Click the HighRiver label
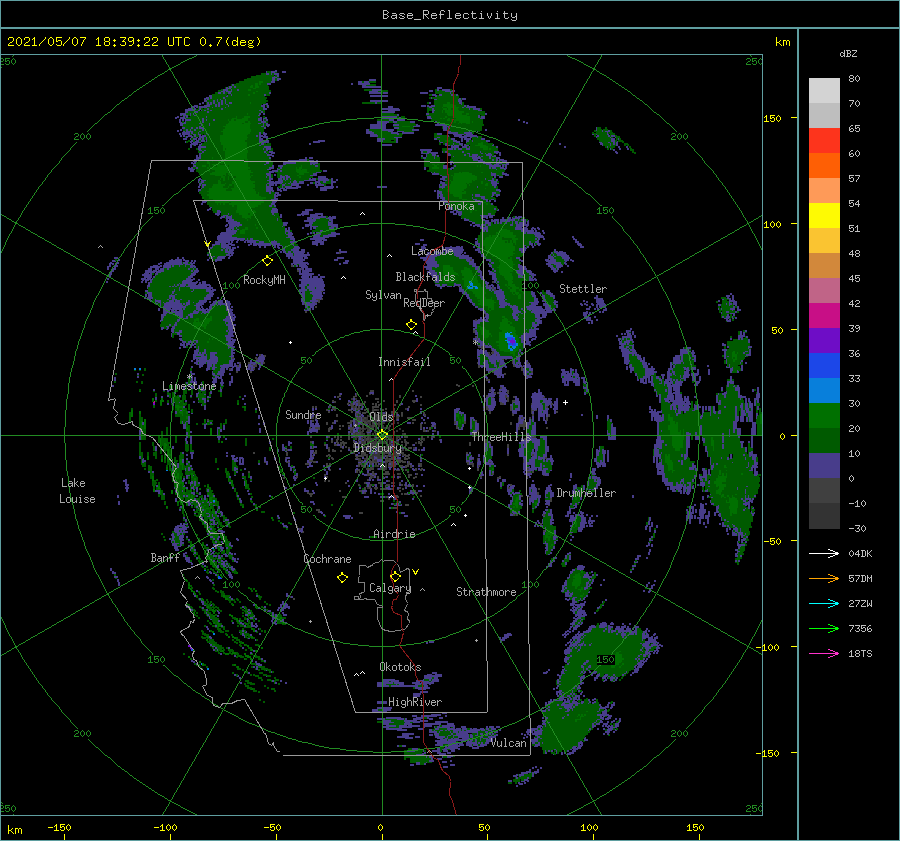This screenshot has height=841, width=900. point(415,702)
